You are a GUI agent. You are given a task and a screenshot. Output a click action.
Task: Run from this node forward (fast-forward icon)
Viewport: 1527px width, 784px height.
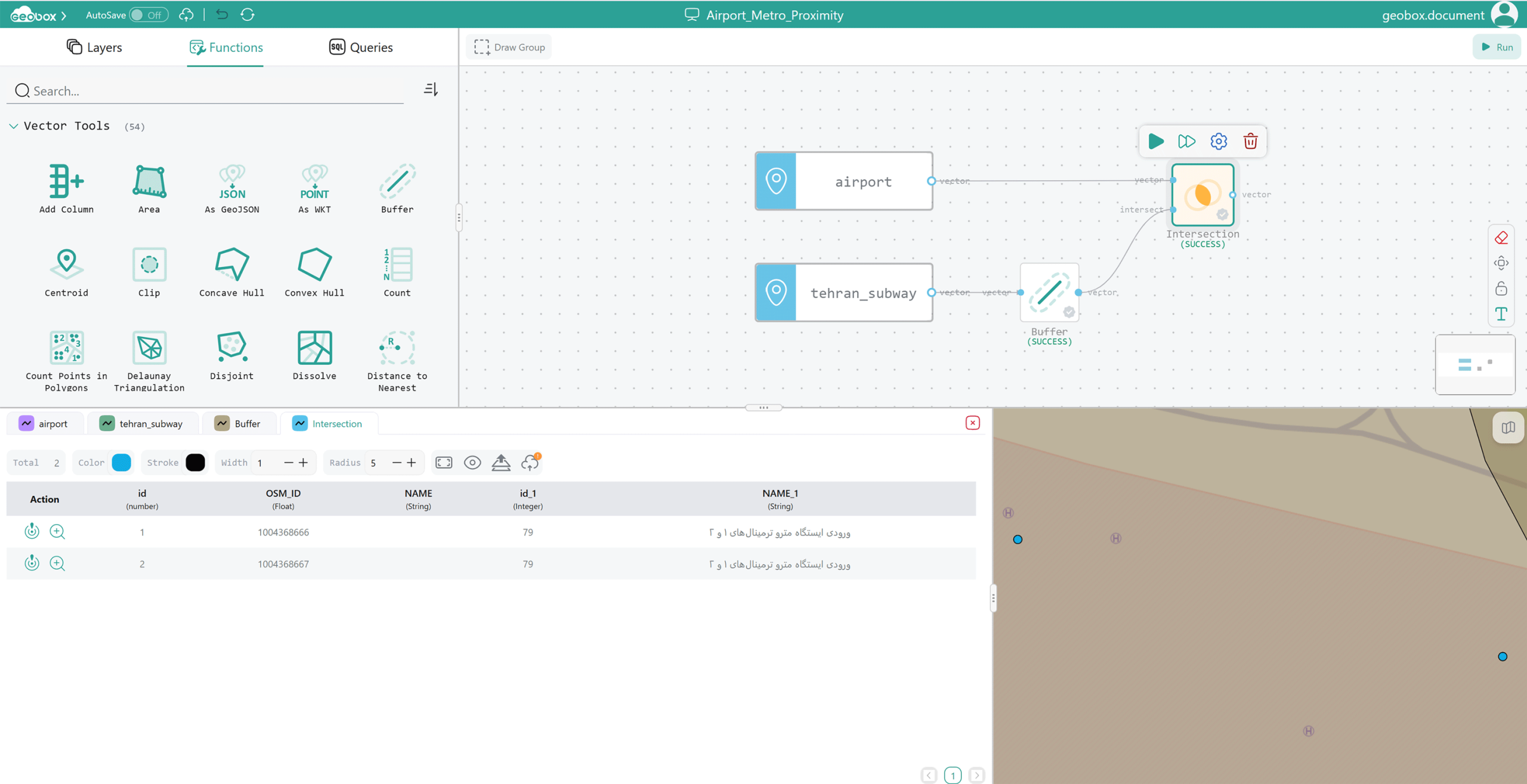[x=1187, y=141]
